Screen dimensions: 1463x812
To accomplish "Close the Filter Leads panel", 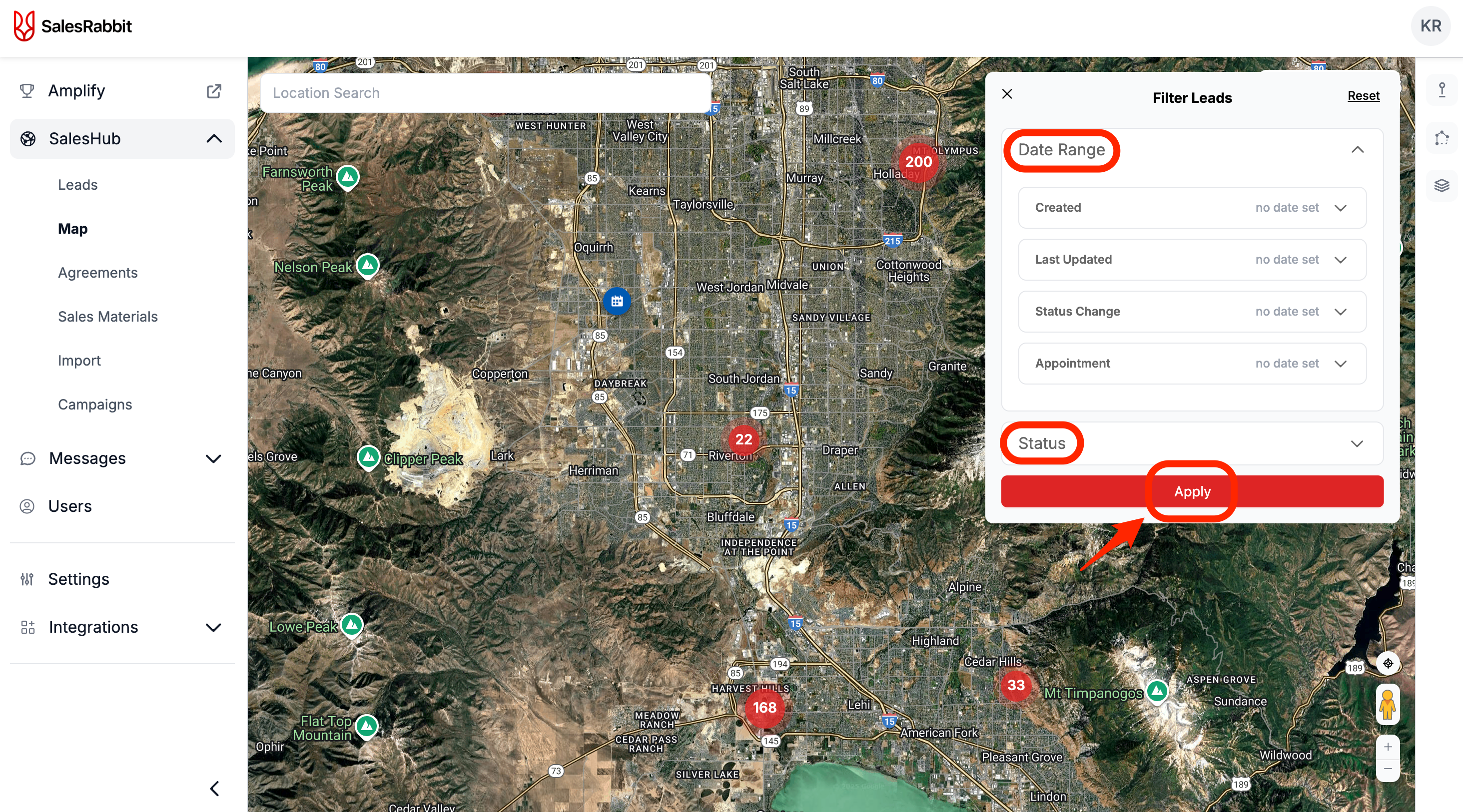I will click(1007, 94).
